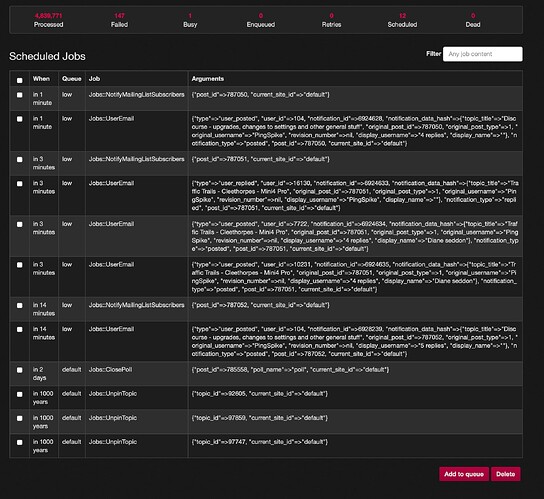Open the Enqueued jobs page
The image size is (544, 499).
[x=261, y=20]
